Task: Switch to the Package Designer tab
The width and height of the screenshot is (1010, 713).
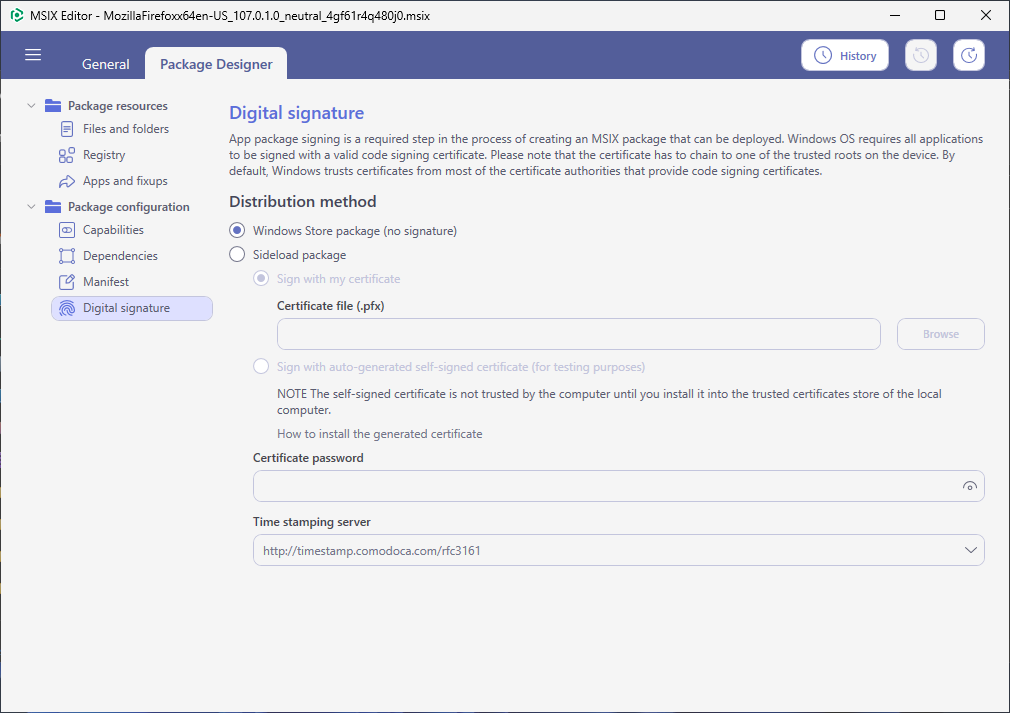Action: pos(216,64)
